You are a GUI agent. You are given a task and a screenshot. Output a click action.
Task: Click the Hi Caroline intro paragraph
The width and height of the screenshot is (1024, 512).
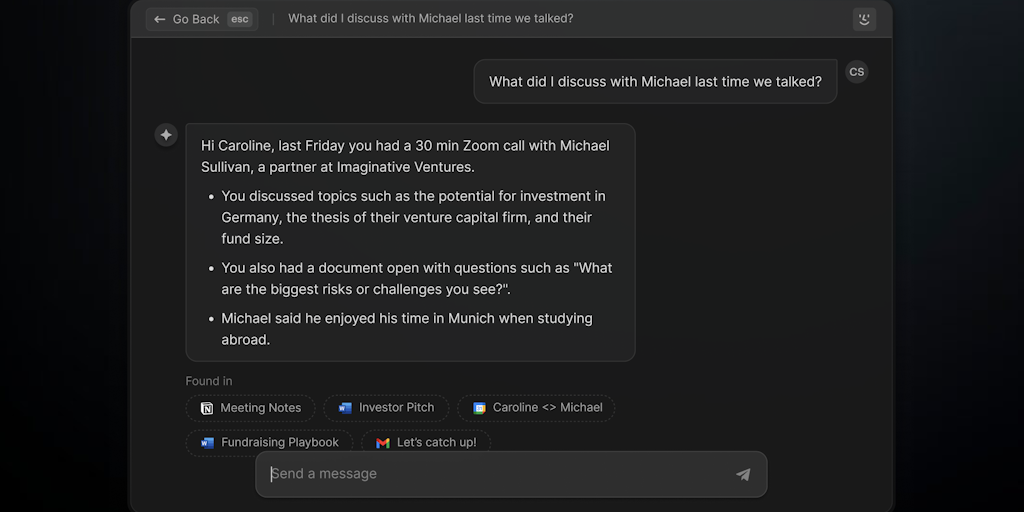(405, 156)
